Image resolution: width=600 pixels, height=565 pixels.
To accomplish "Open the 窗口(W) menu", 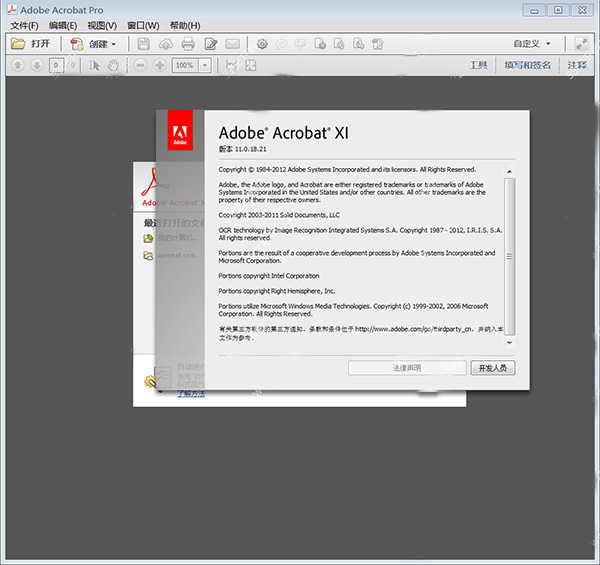I will click(x=143, y=26).
